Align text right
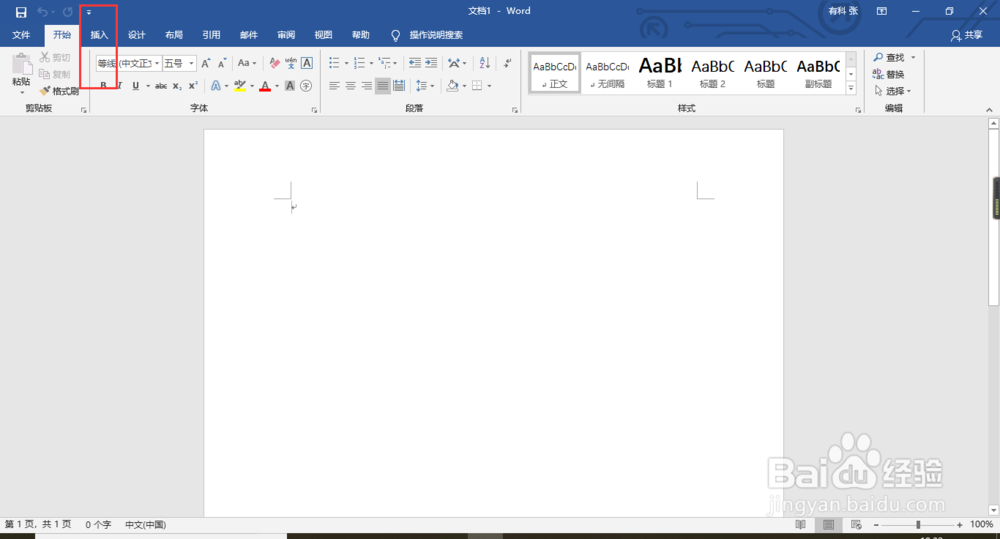 pos(366,85)
